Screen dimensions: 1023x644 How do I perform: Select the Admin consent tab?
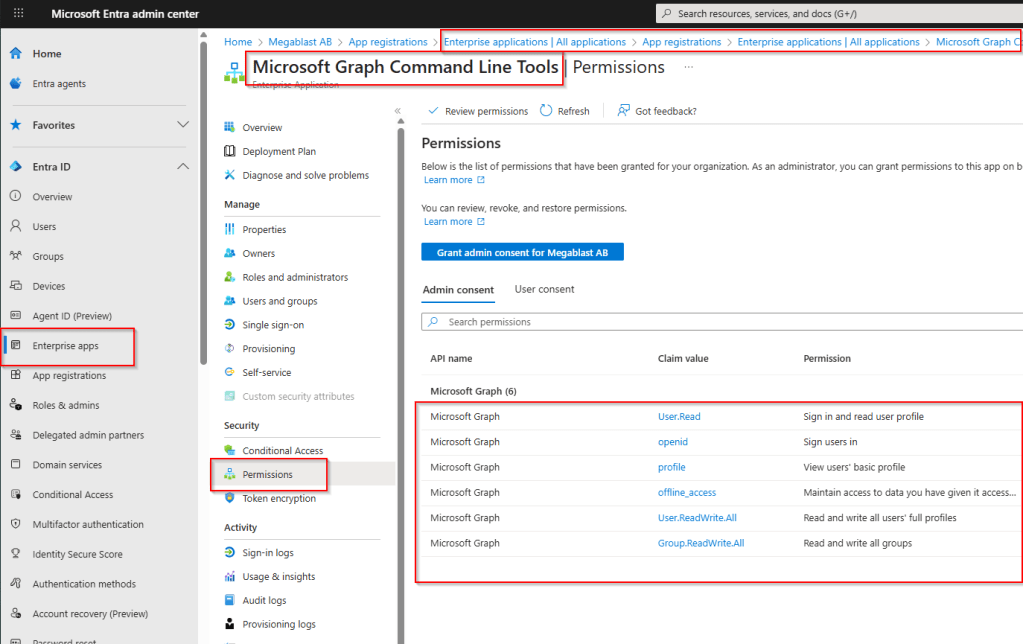458,289
